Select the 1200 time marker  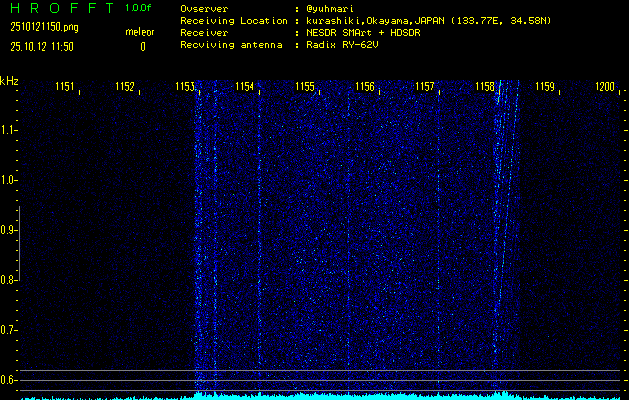click(x=605, y=87)
